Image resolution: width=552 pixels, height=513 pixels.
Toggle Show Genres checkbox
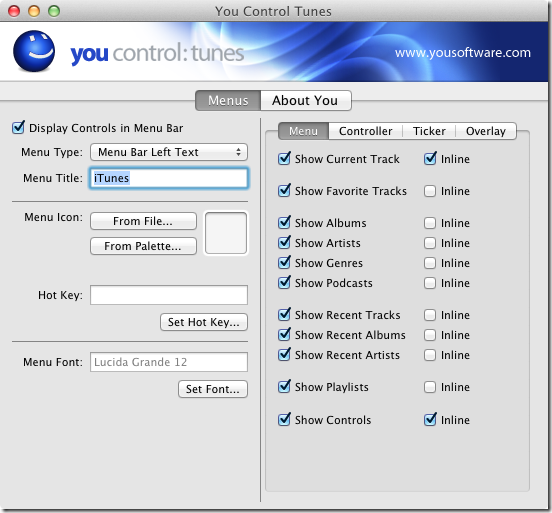coord(284,263)
